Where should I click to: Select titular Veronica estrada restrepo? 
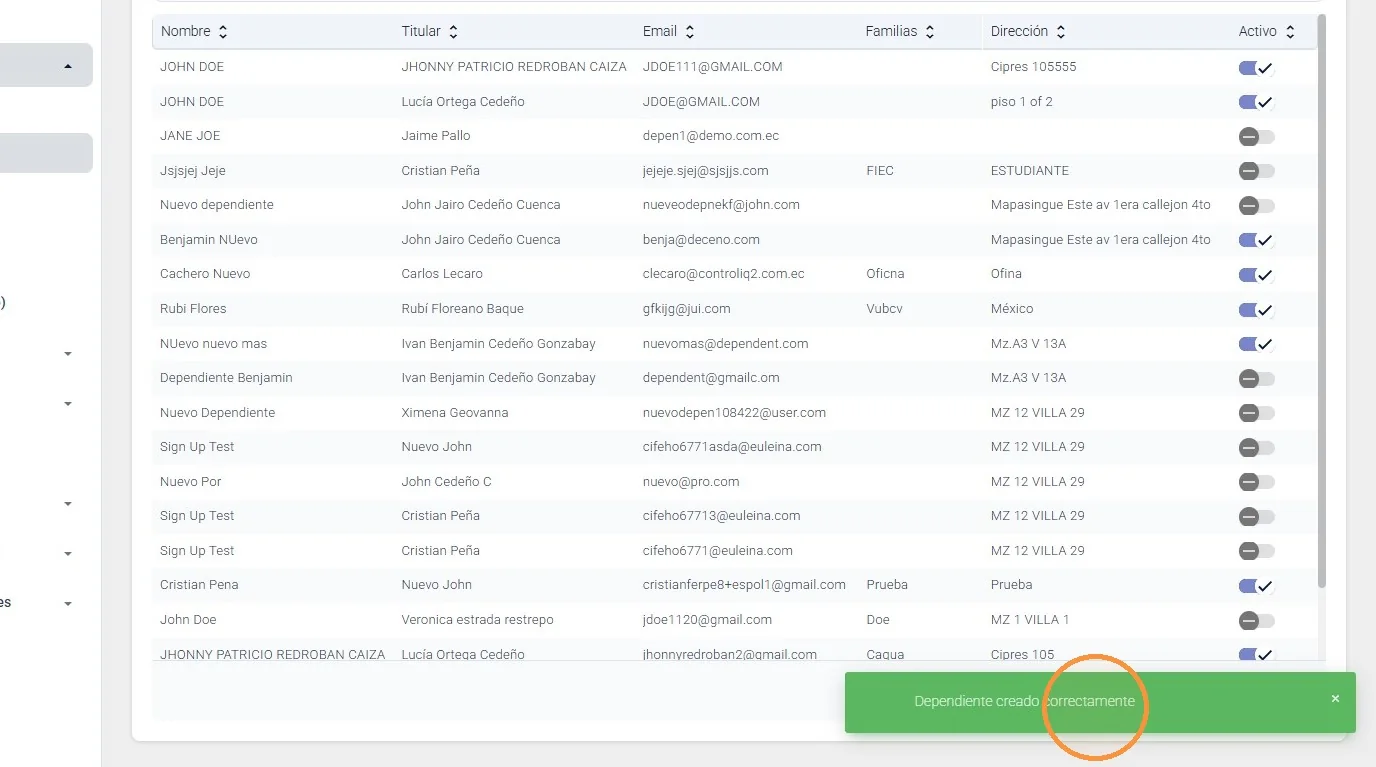coord(477,619)
